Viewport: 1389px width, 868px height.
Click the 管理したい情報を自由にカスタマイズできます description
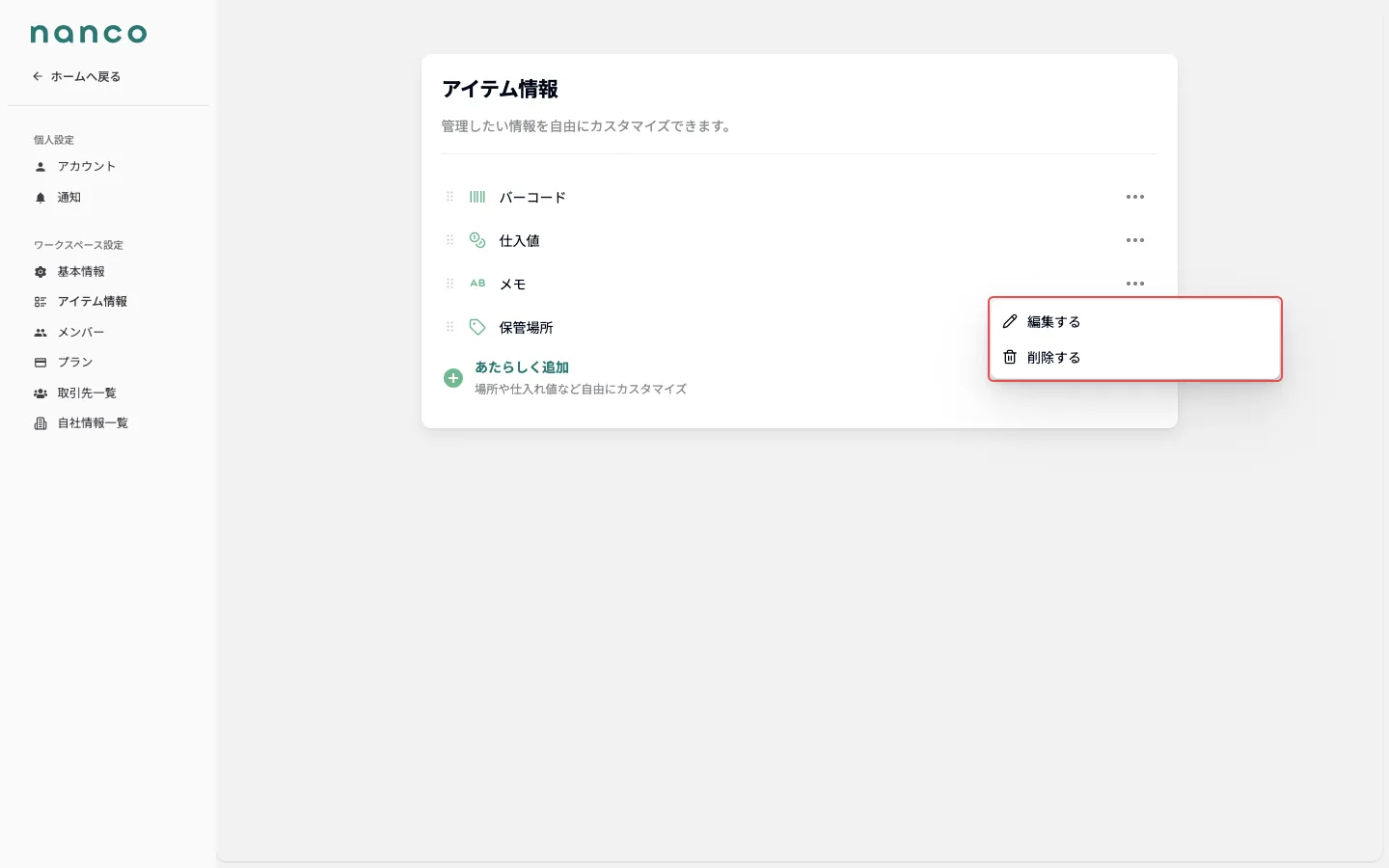point(586,126)
